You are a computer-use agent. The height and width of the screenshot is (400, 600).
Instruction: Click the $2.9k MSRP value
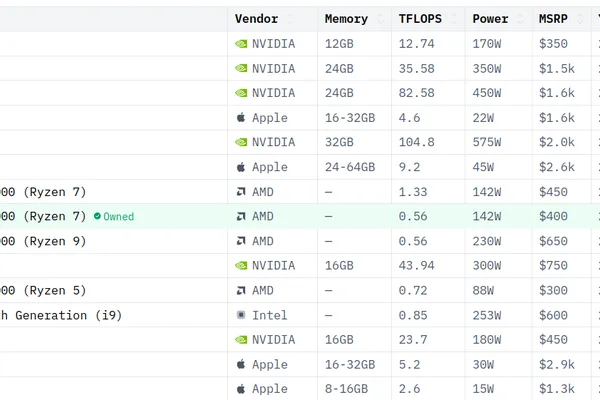[557, 364]
